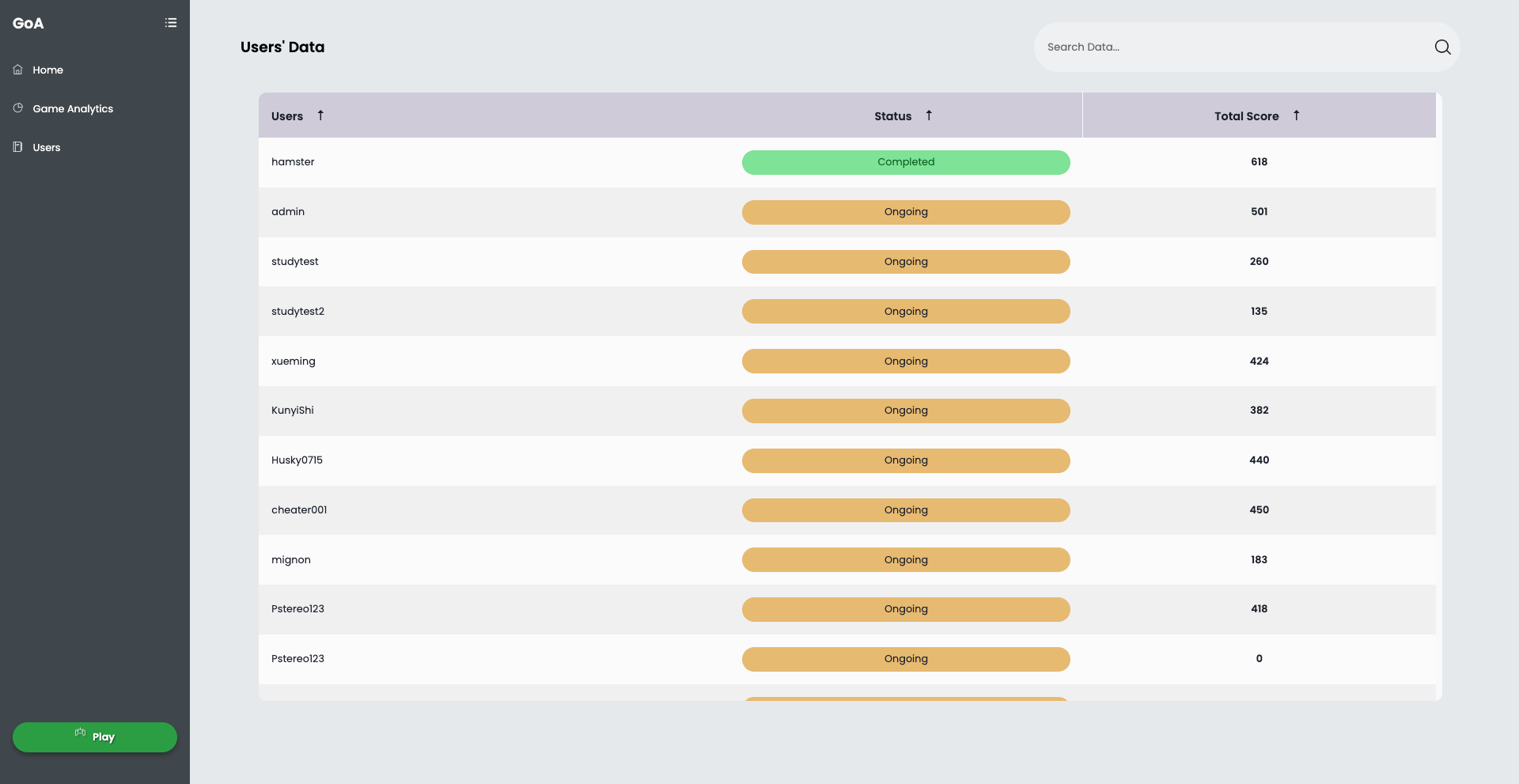Click the gamepad icon on Play button
Viewport: 1519px width, 784px height.
[x=81, y=733]
